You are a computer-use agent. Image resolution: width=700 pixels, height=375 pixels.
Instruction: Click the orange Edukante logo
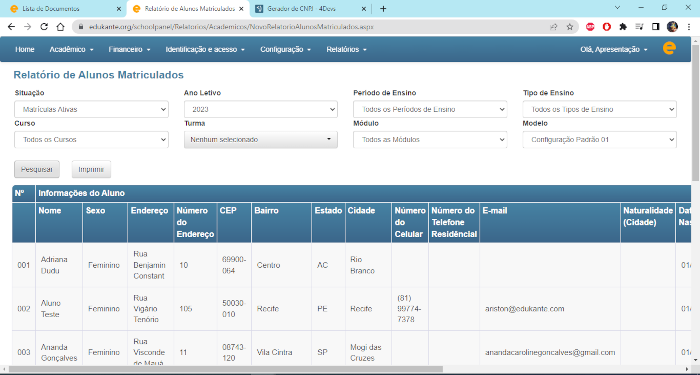click(669, 48)
